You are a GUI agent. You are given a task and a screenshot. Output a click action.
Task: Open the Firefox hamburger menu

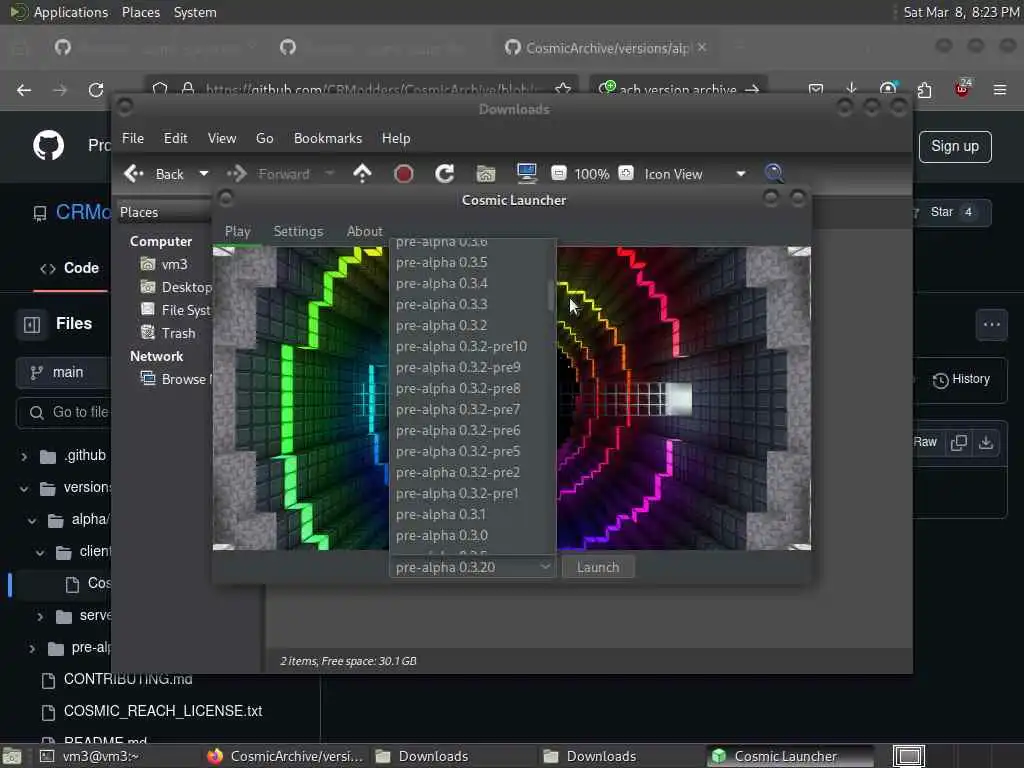(999, 89)
